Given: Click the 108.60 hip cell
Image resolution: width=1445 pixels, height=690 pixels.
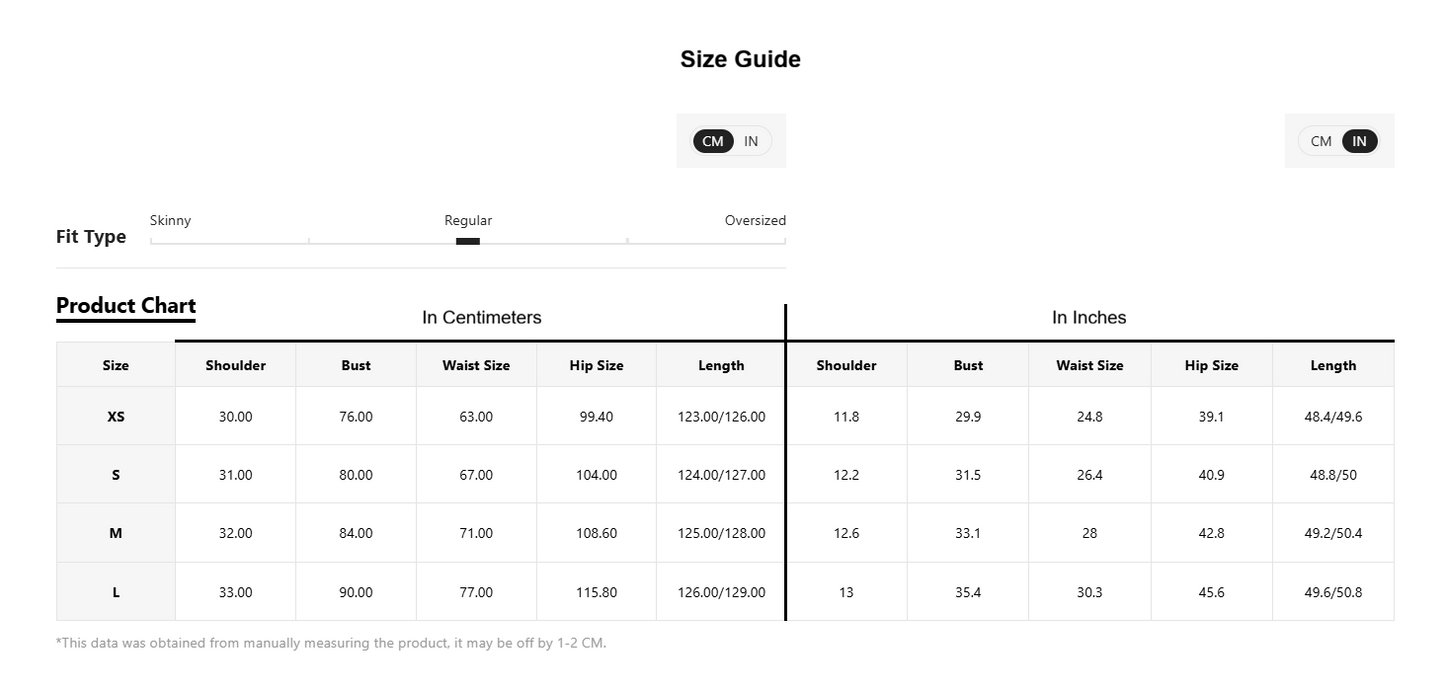Looking at the screenshot, I should click(x=596, y=533).
